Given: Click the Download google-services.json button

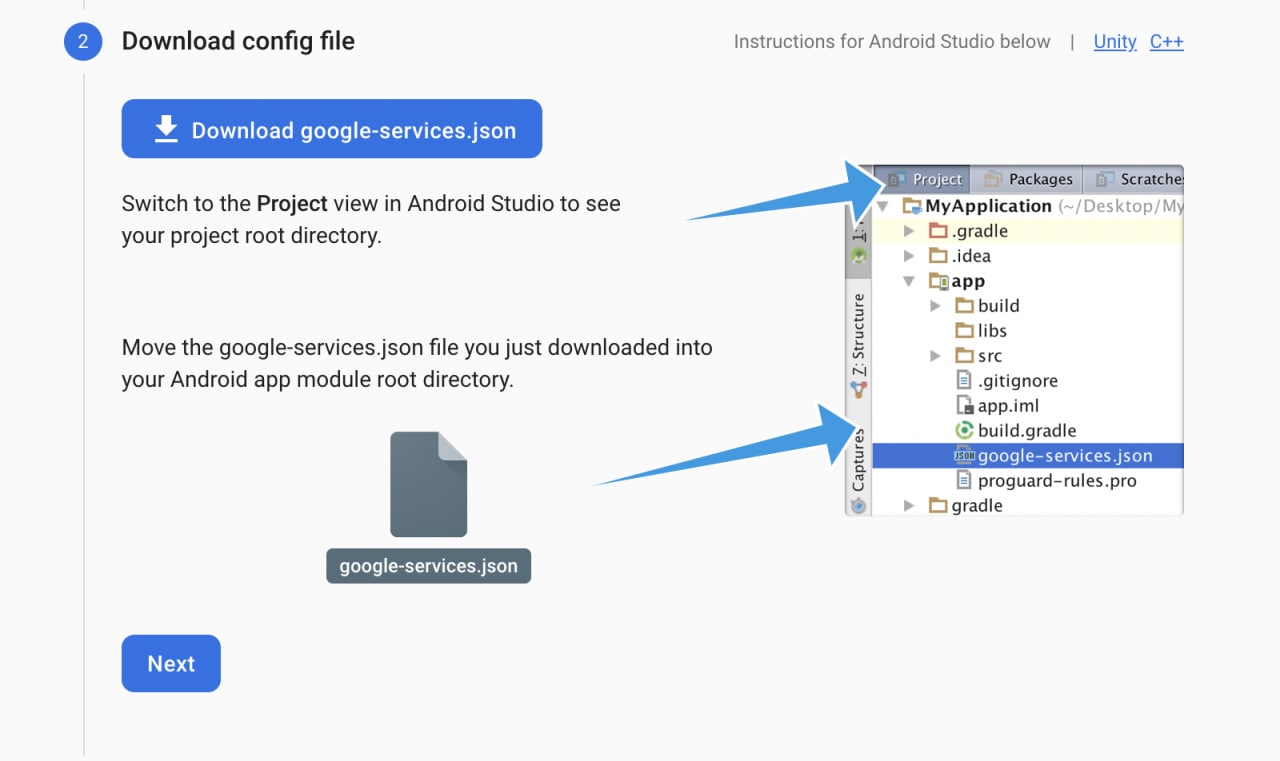Looking at the screenshot, I should click(331, 129).
